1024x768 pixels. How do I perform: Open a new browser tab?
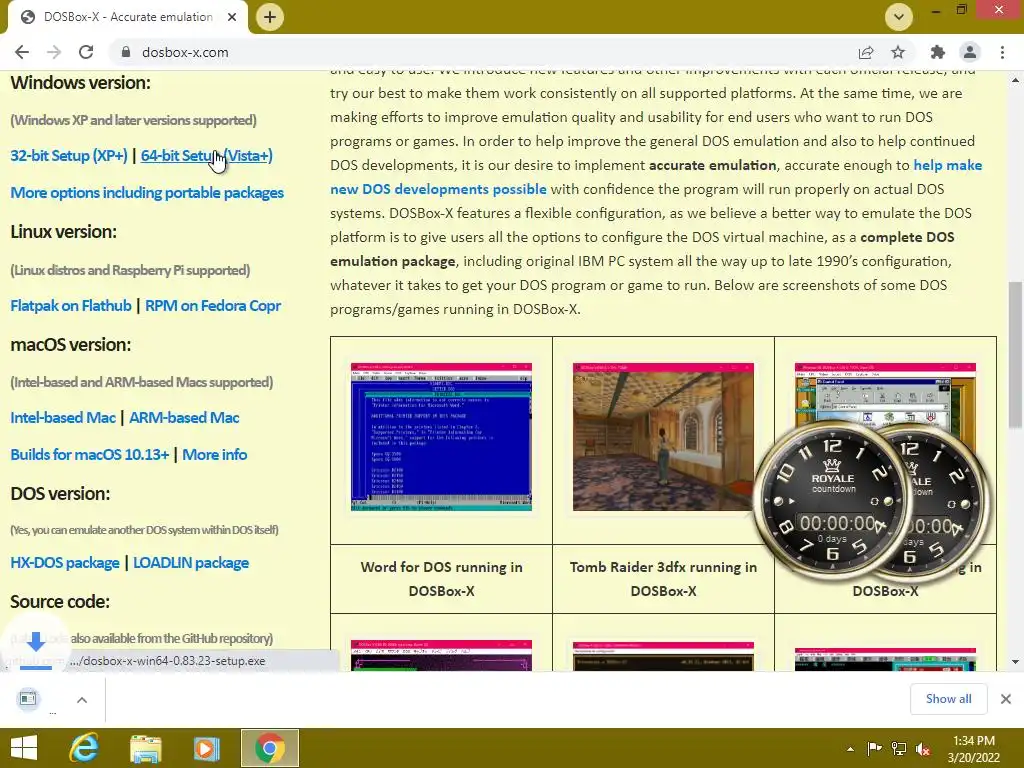click(270, 17)
